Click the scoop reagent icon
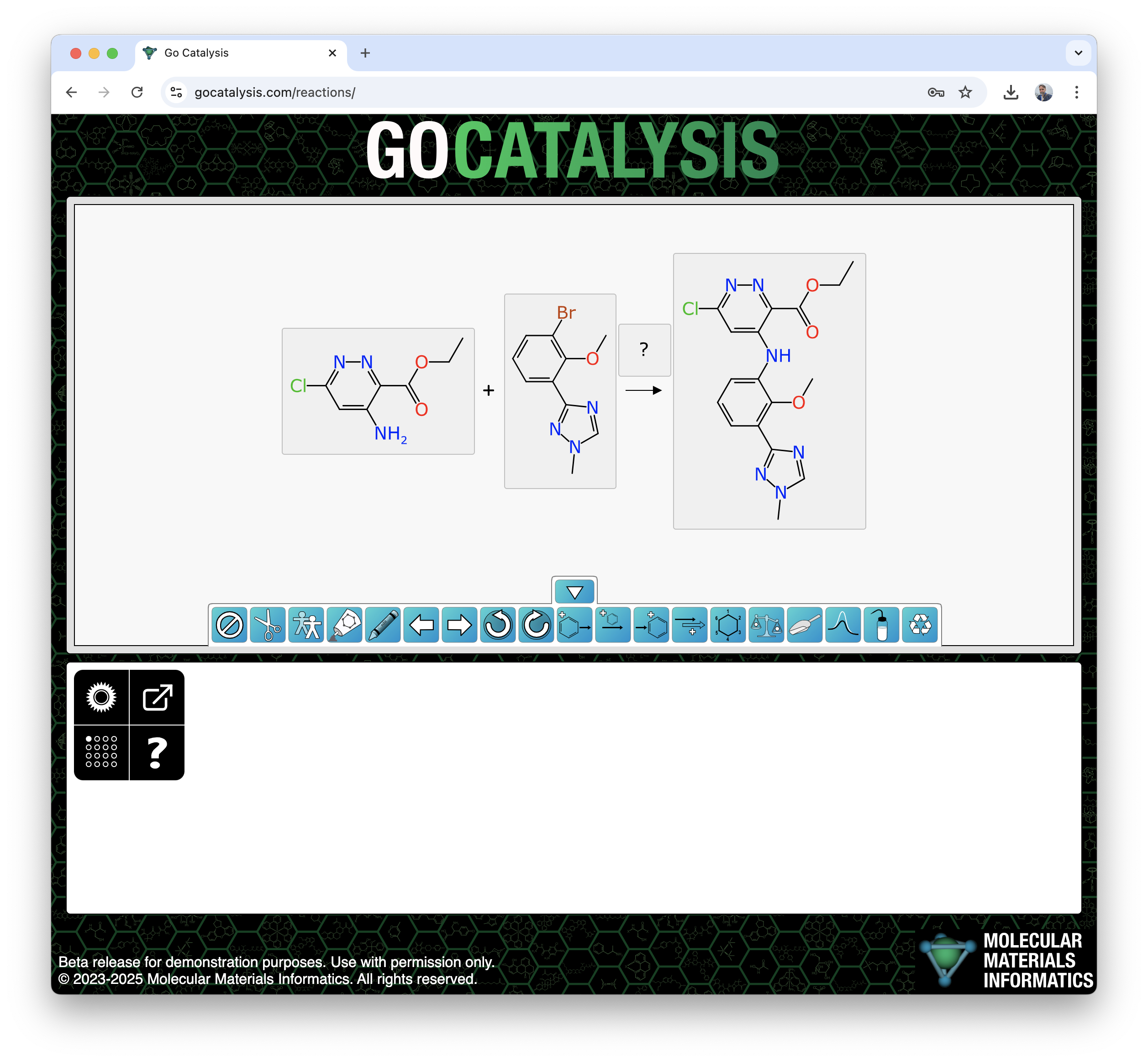This screenshot has width=1148, height=1062. [x=805, y=625]
